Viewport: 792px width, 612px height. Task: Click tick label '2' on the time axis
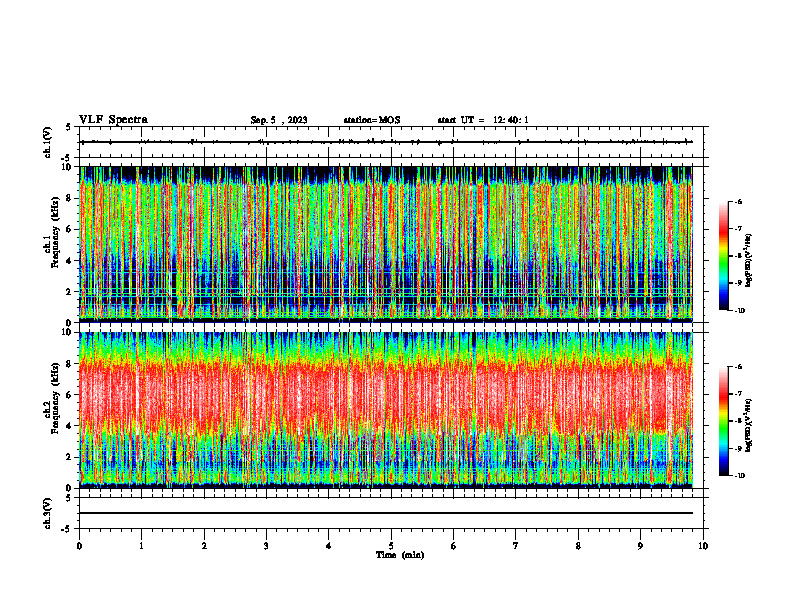[204, 546]
